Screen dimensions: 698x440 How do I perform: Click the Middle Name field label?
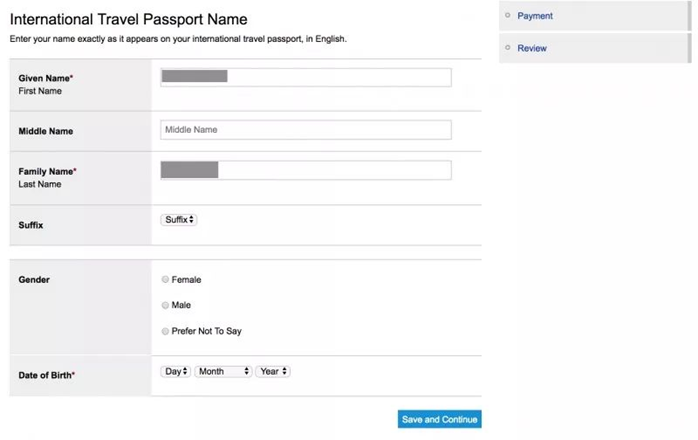click(46, 131)
